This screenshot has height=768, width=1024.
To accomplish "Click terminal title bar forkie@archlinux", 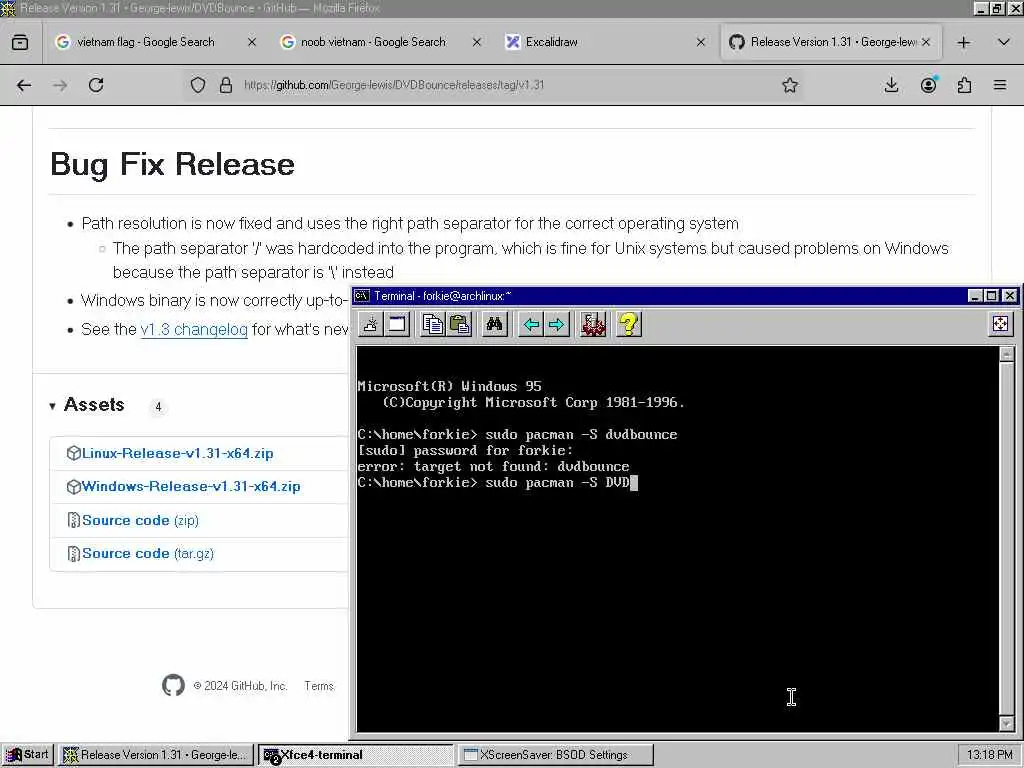I will pyautogui.click(x=660, y=296).
